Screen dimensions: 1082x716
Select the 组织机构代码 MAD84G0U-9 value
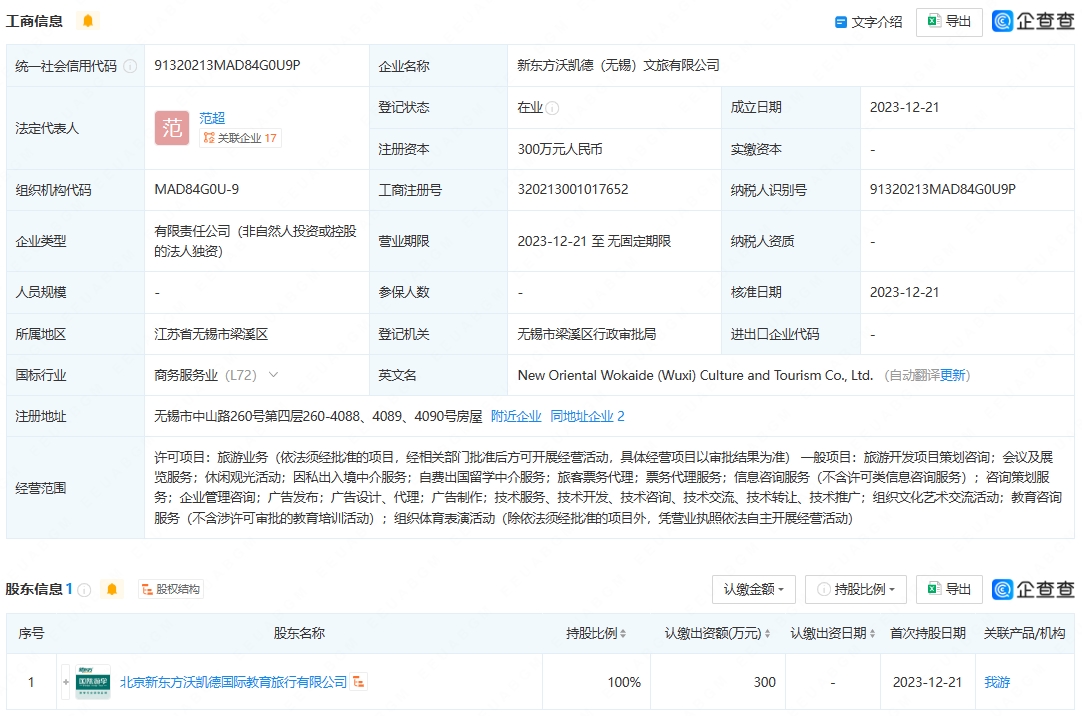tap(197, 190)
